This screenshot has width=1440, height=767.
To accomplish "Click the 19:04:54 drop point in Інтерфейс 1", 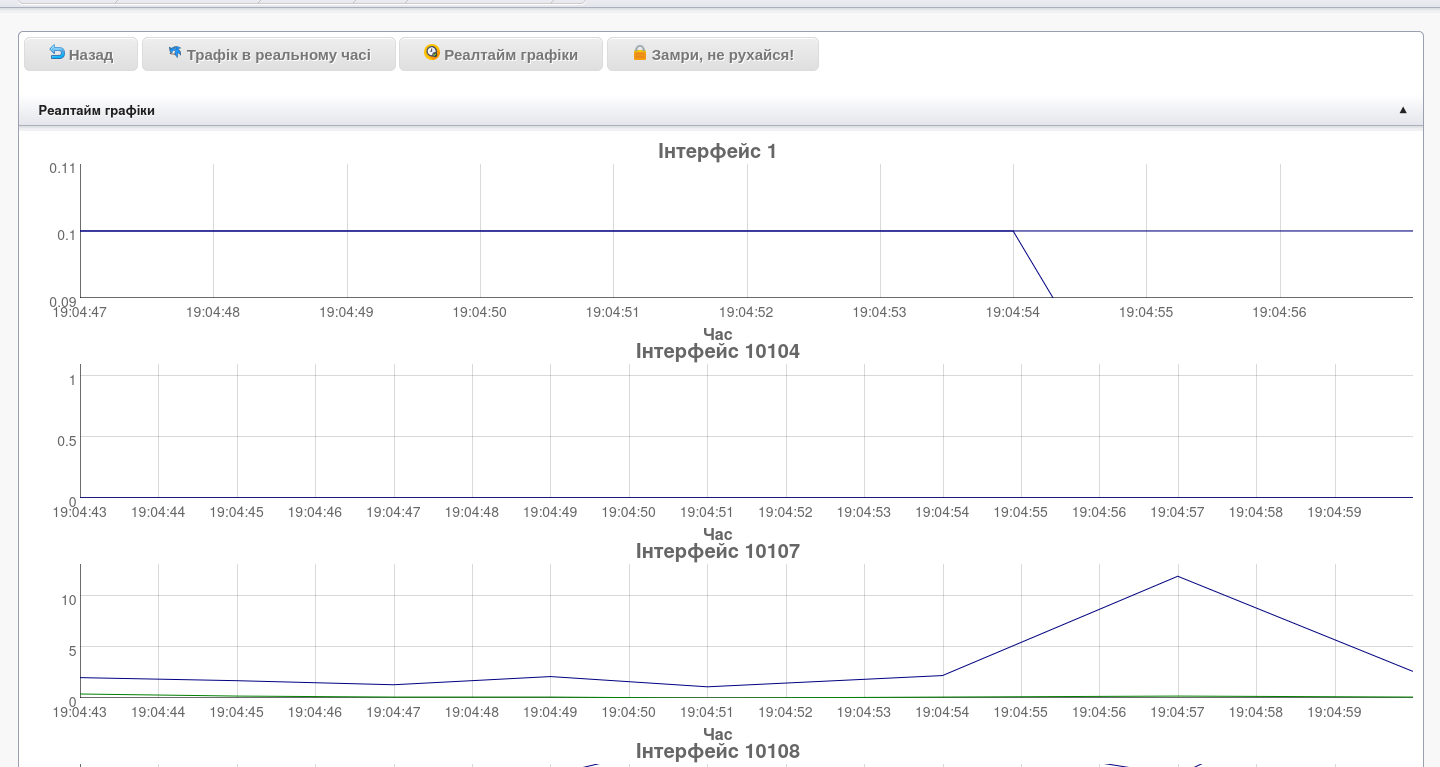I will 1013,231.
